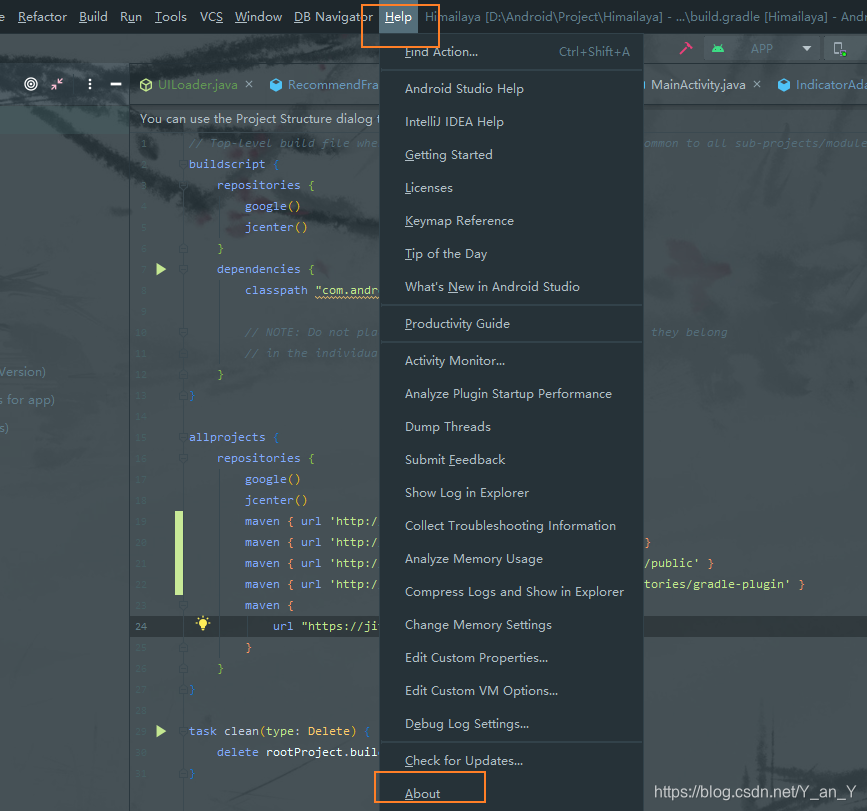Expand the APP run configuration dropdown arrow
The width and height of the screenshot is (867, 811).
pyautogui.click(x=807, y=49)
